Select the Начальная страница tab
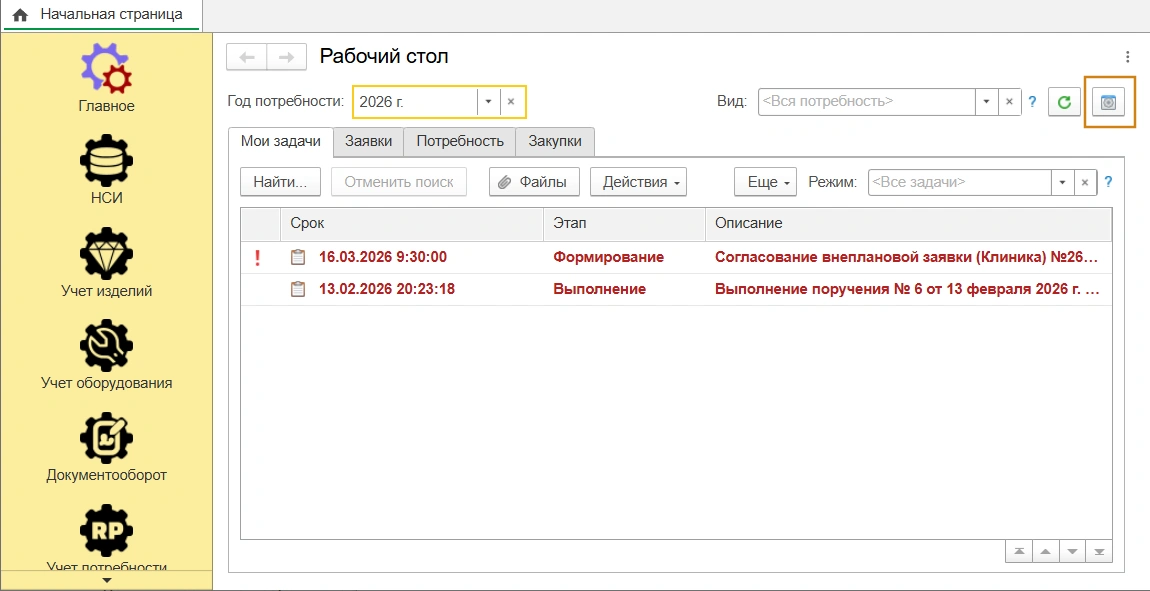1150x591 pixels. 101,15
